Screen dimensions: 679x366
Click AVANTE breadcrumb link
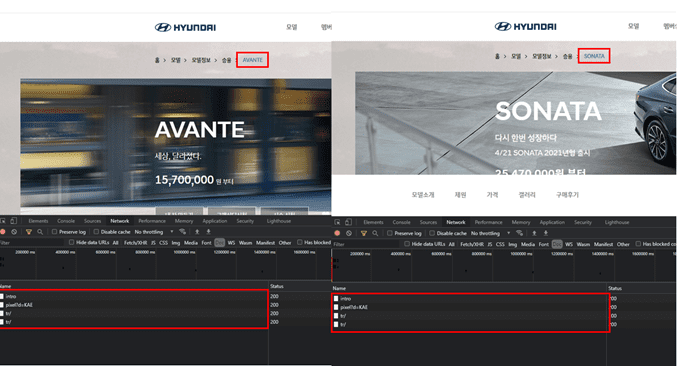coord(252,60)
